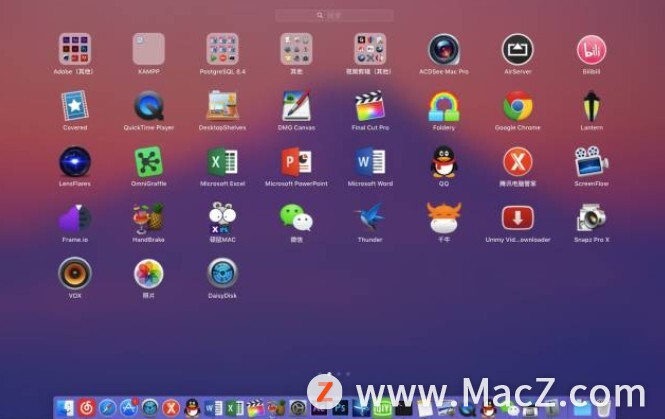Image resolution: width=665 pixels, height=419 pixels.
Task: Open OmniGraffle
Action: [x=148, y=162]
